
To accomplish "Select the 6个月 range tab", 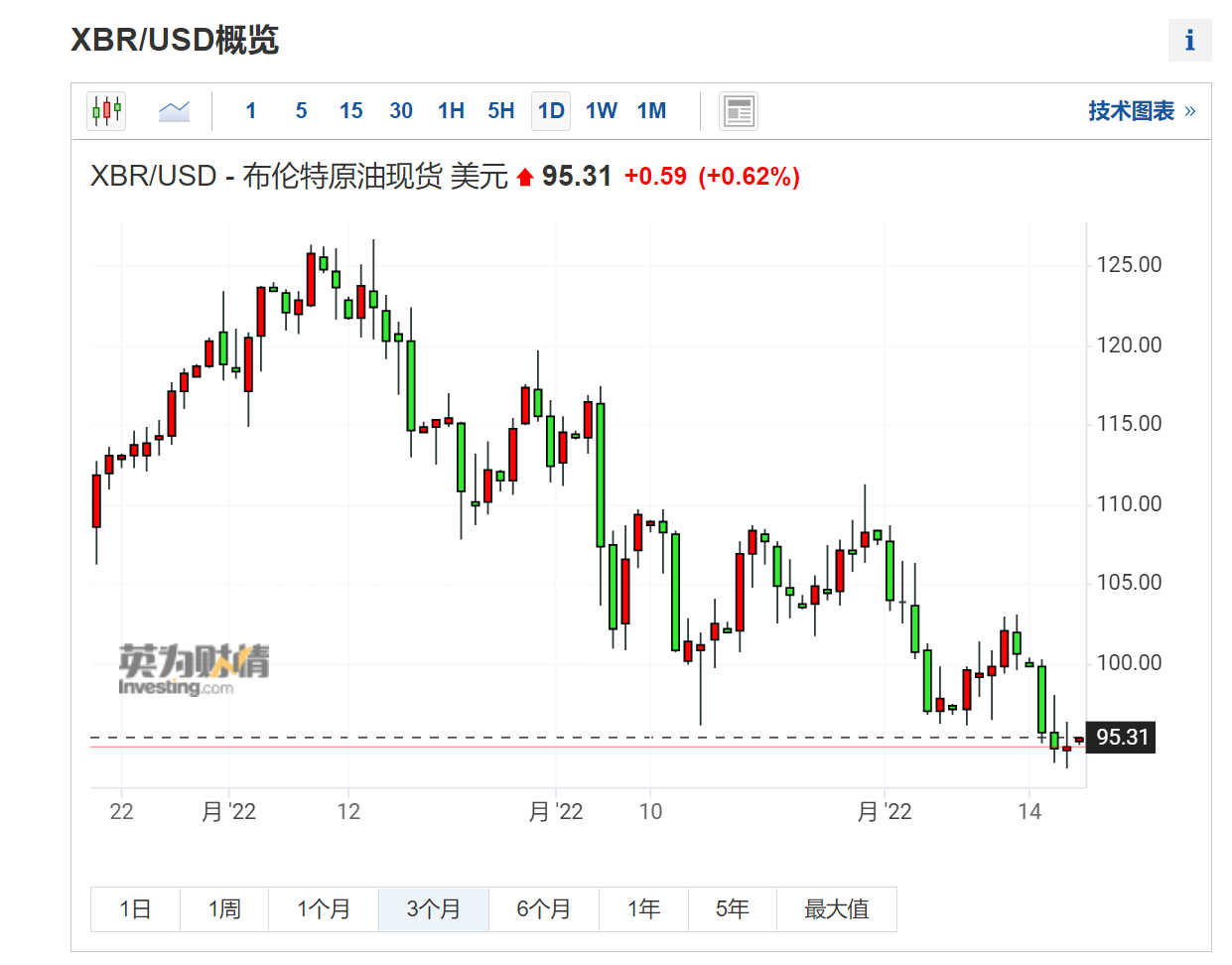I will [x=544, y=909].
